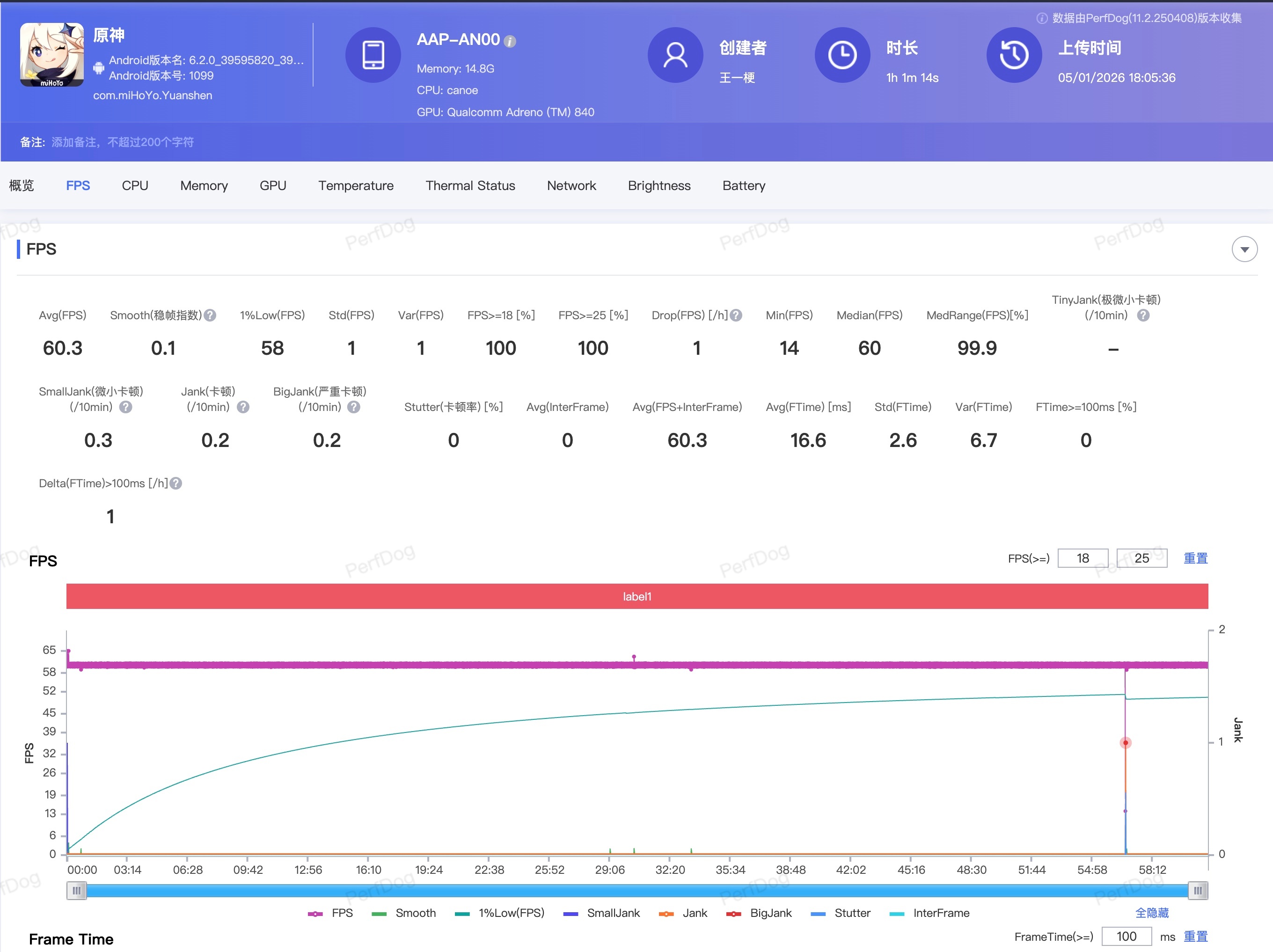The width and height of the screenshot is (1273, 952).
Task: Click the red label1 bar above chart
Action: pos(636,596)
